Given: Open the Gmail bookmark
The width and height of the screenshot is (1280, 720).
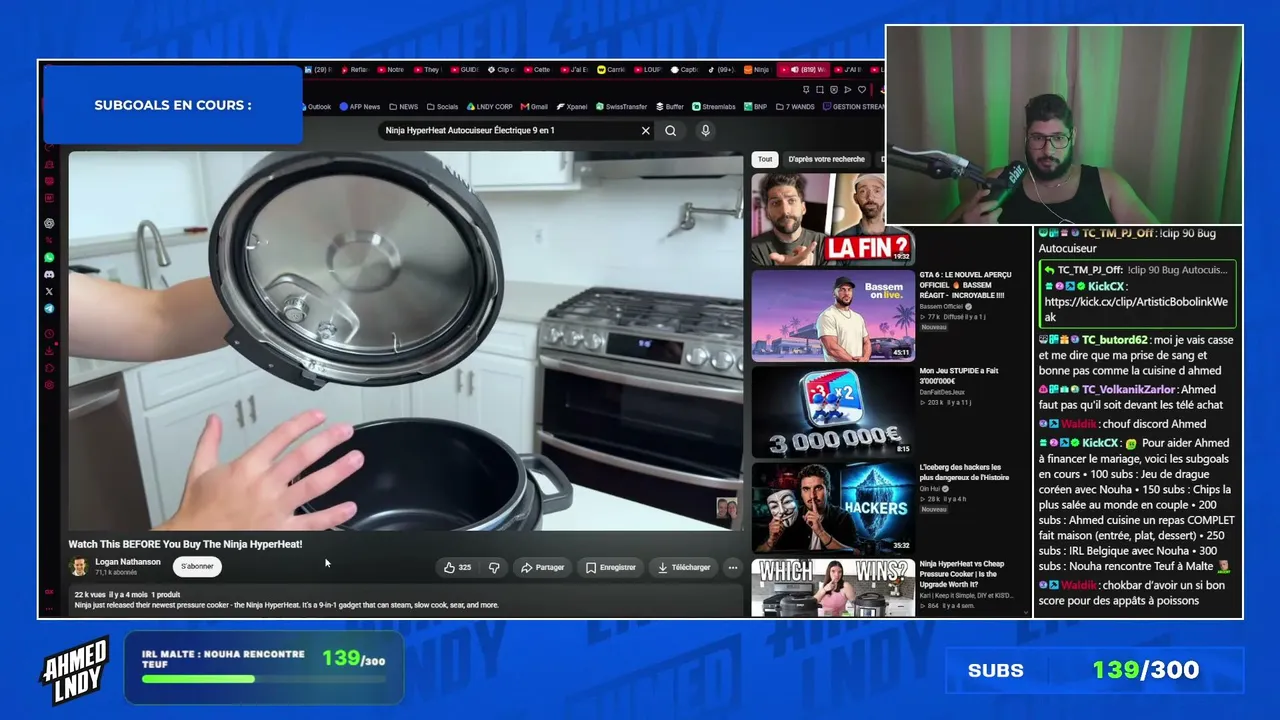Looking at the screenshot, I should 534,107.
